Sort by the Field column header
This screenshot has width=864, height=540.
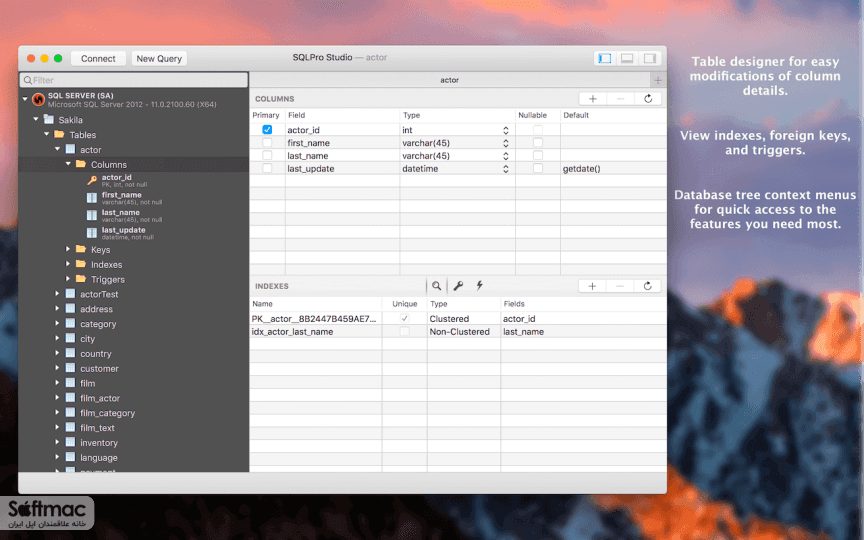coord(342,115)
